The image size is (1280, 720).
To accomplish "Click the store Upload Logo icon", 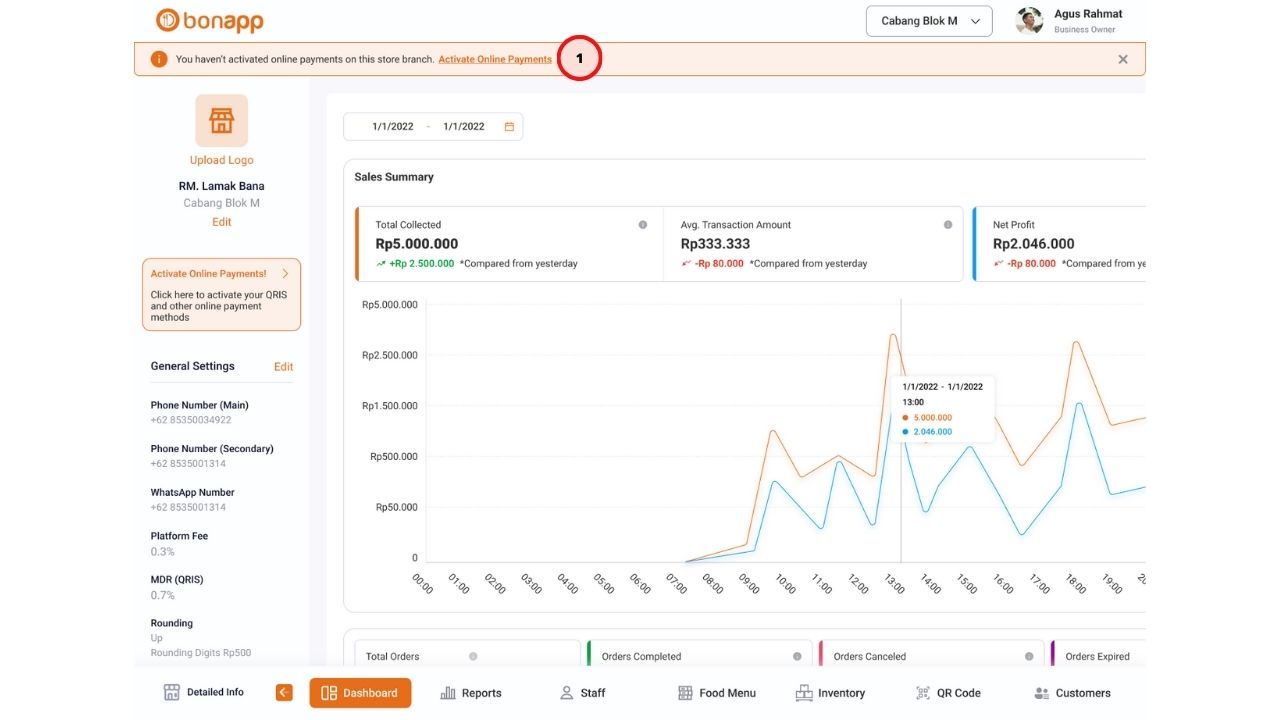I will point(221,121).
